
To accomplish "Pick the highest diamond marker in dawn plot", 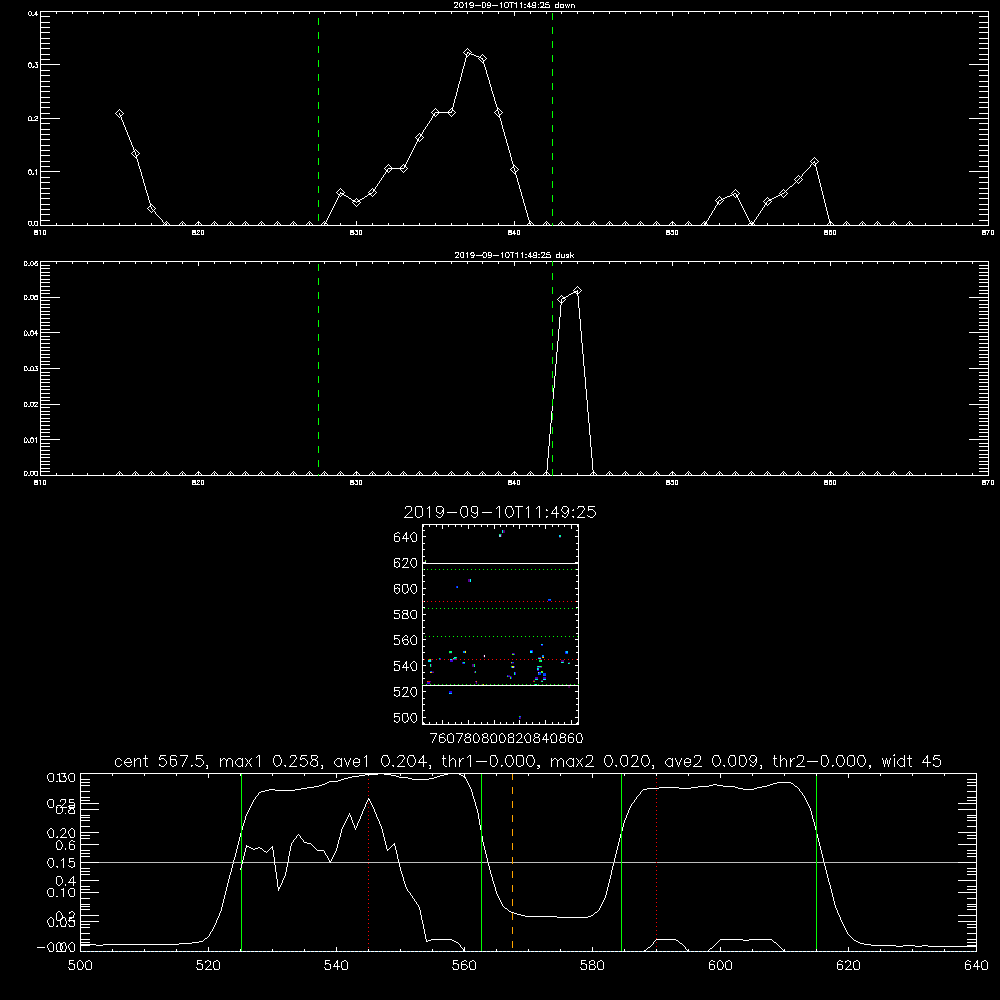I will (467, 53).
